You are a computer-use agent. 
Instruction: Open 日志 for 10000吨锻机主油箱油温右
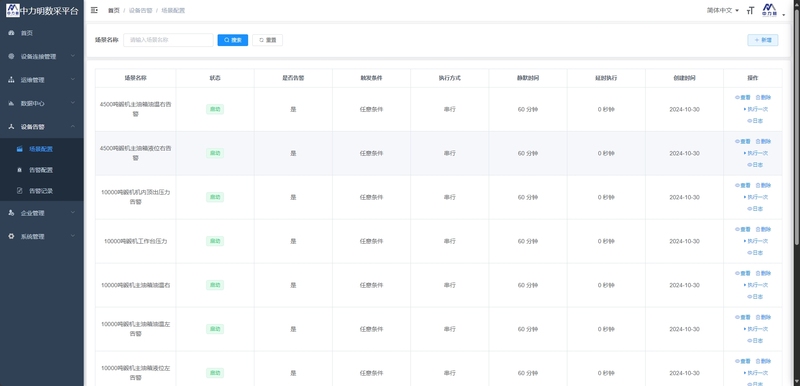(756, 297)
